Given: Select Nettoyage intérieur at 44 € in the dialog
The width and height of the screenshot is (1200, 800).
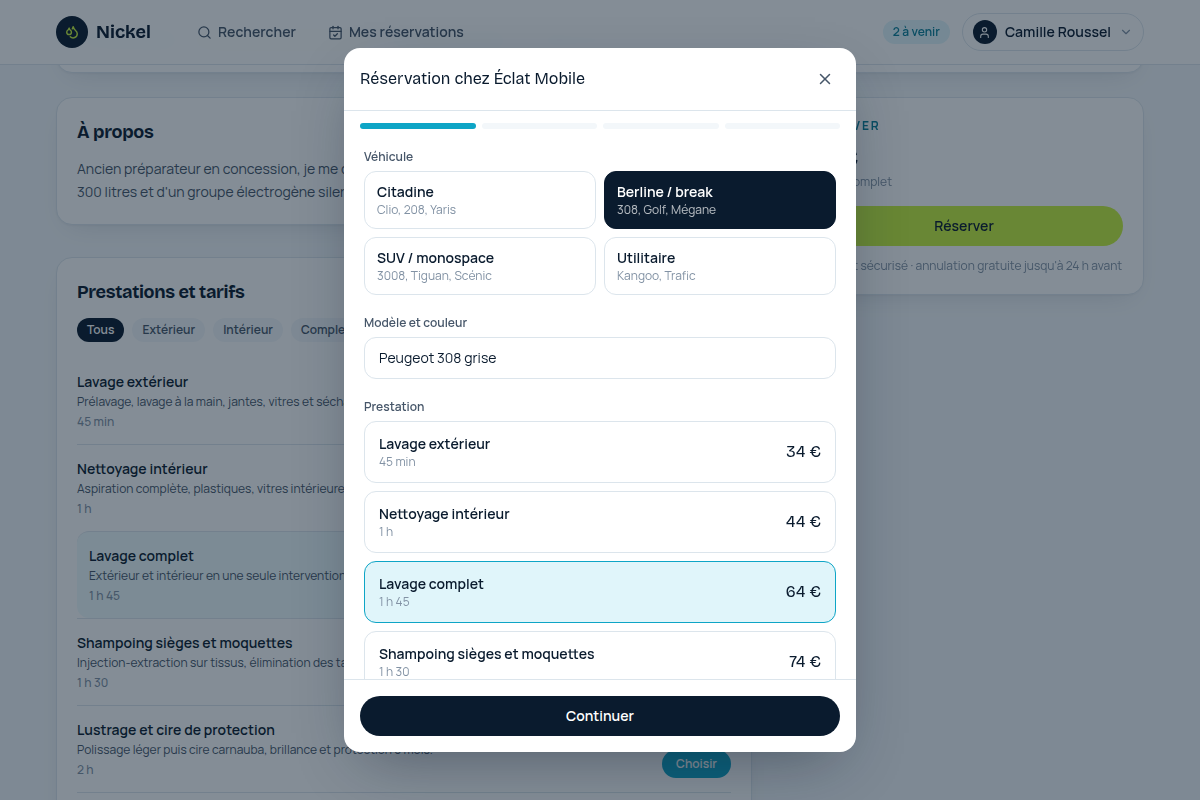Looking at the screenshot, I should 600,522.
